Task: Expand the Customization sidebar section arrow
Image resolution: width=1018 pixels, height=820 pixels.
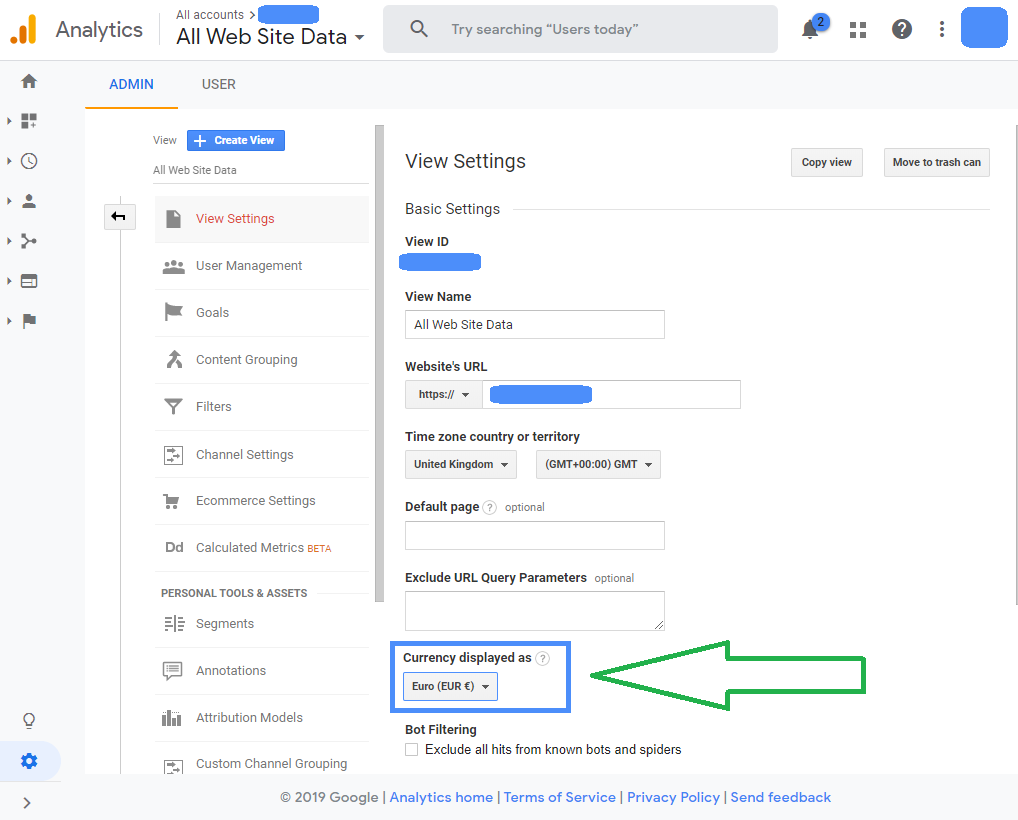Action: point(9,121)
